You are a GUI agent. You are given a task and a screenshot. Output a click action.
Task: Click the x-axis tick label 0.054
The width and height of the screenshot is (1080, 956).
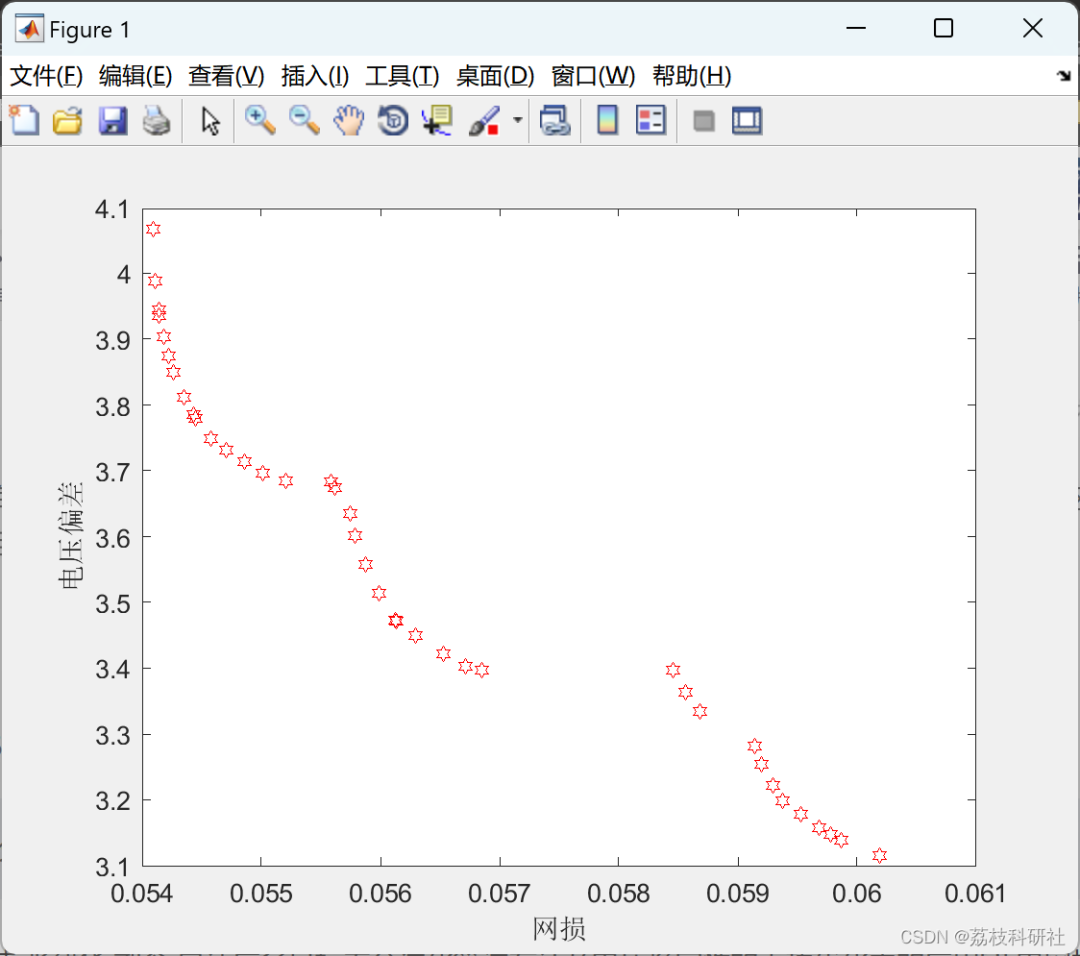click(x=142, y=893)
